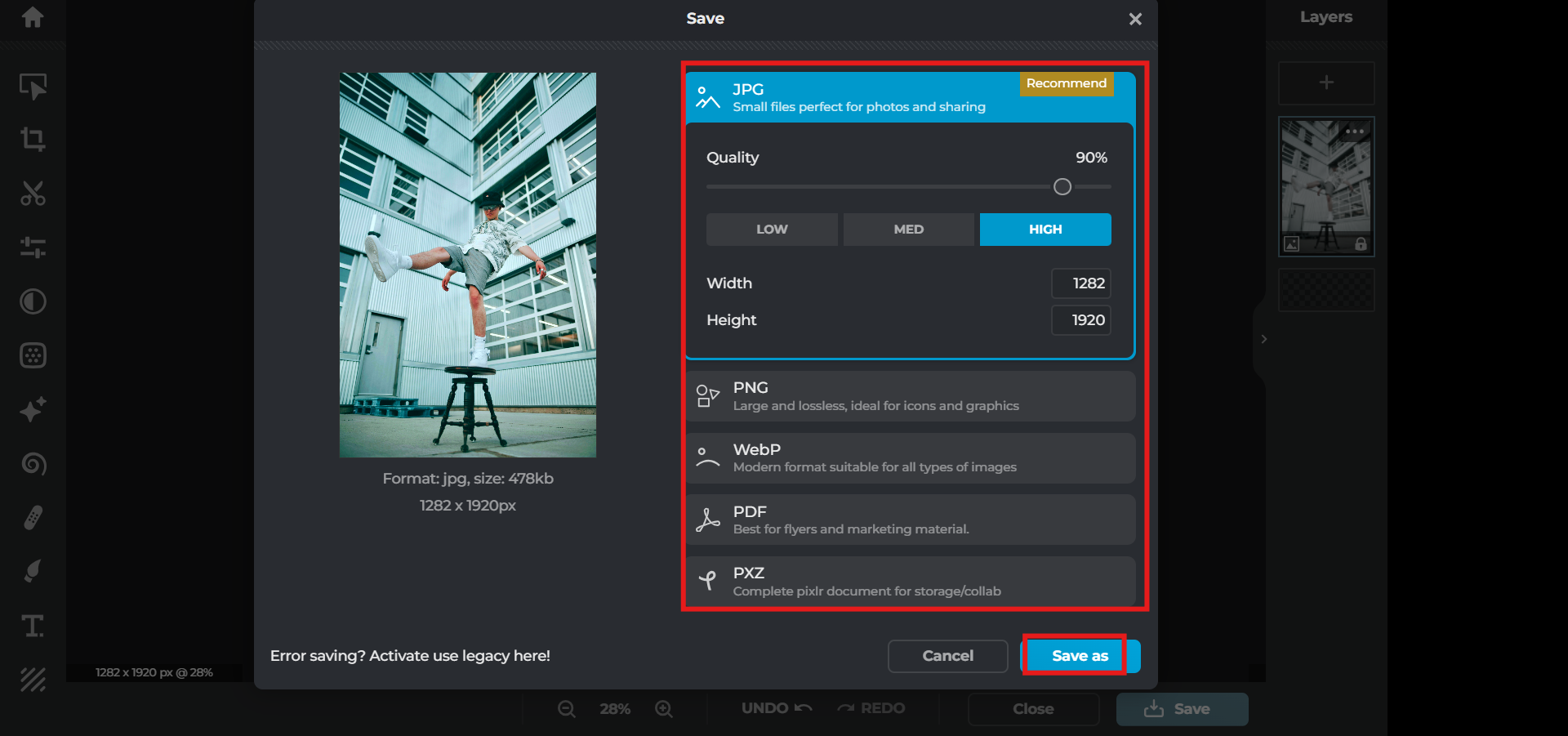1568x736 pixels.
Task: Open the Liquify swirl tool
Action: tap(33, 464)
